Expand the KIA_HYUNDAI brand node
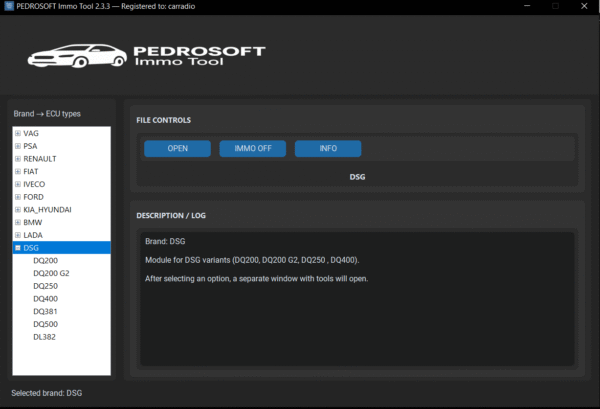 click(x=18, y=210)
